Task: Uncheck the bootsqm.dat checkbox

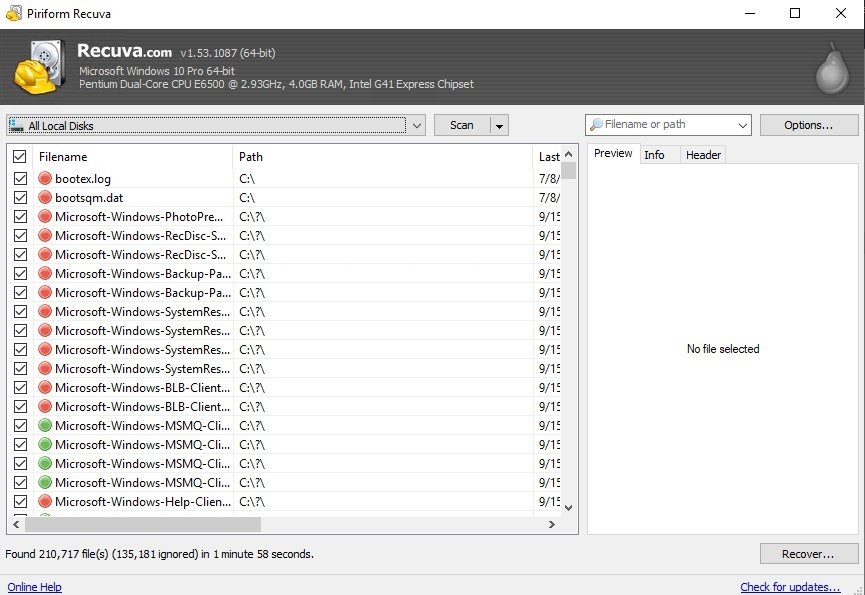Action: click(20, 197)
